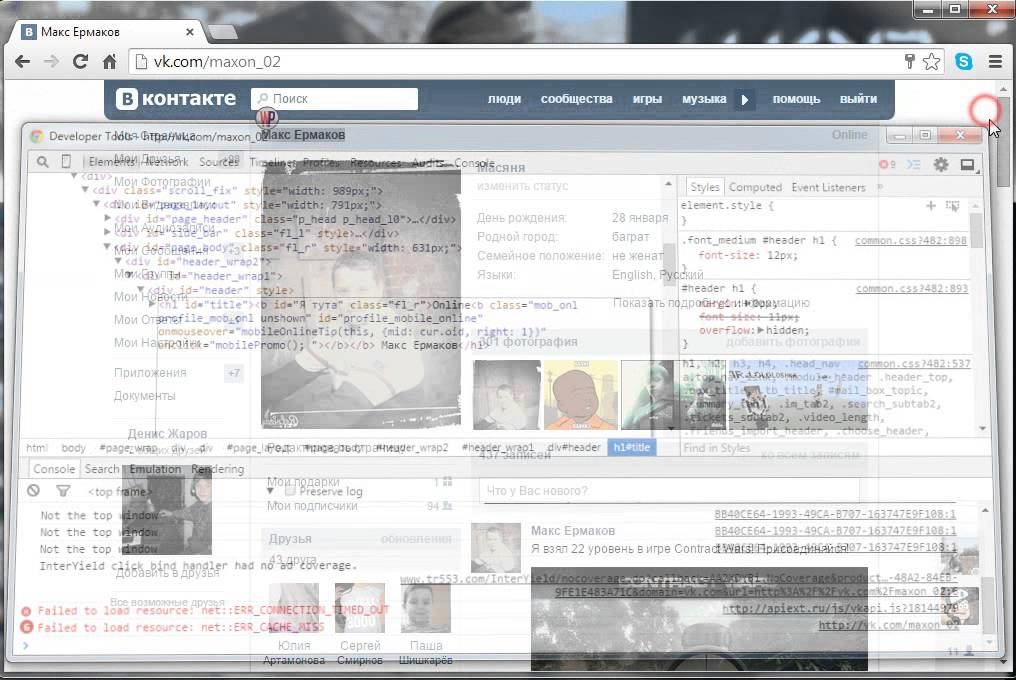The image size is (1016, 680).
Task: Open музыка in the VK header
Action: coord(704,99)
